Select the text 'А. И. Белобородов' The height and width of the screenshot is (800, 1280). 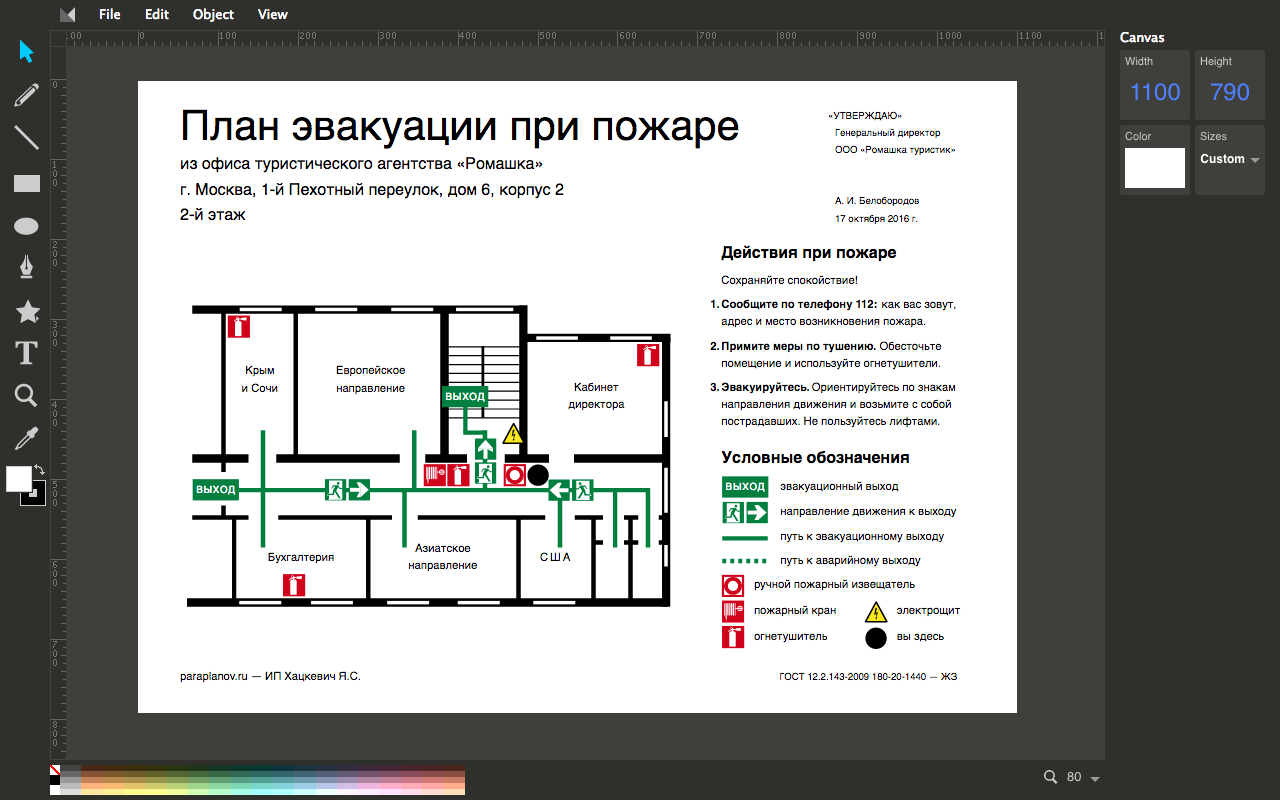click(877, 201)
